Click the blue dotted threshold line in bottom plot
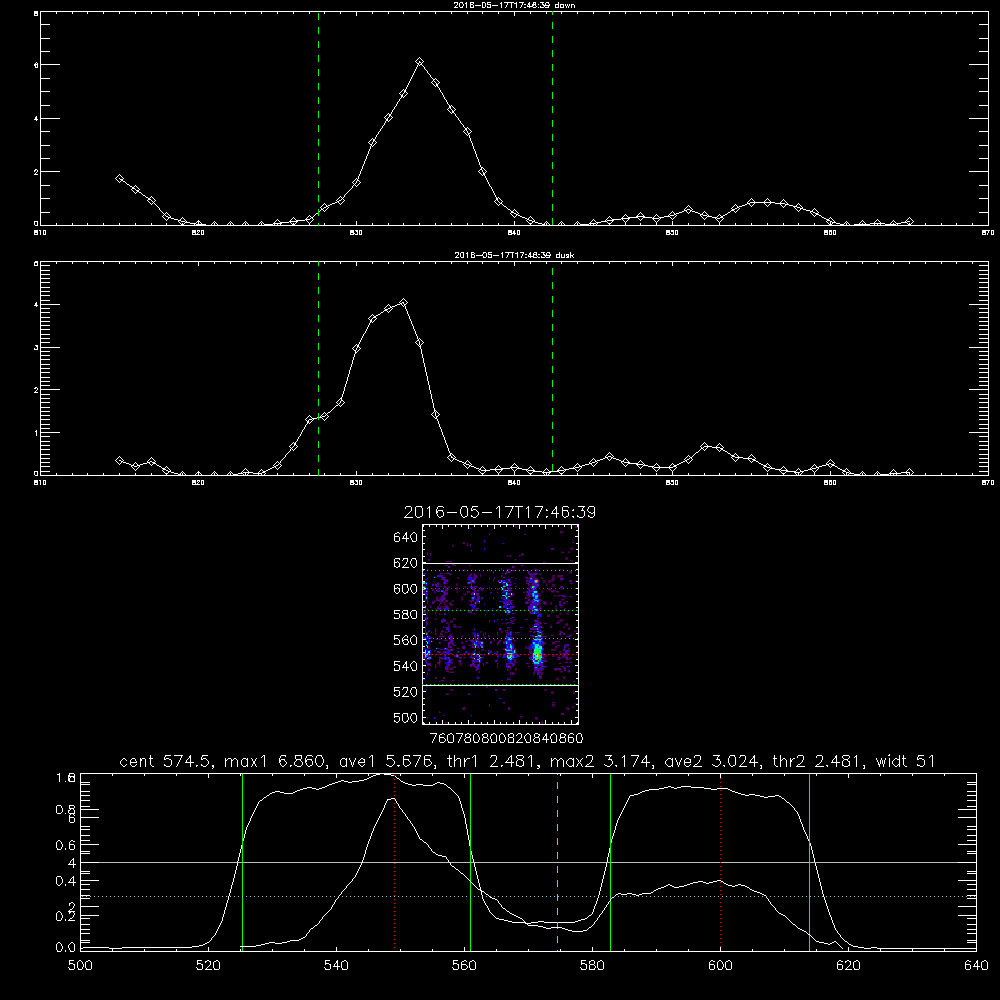The image size is (1000, 1000). point(528,897)
